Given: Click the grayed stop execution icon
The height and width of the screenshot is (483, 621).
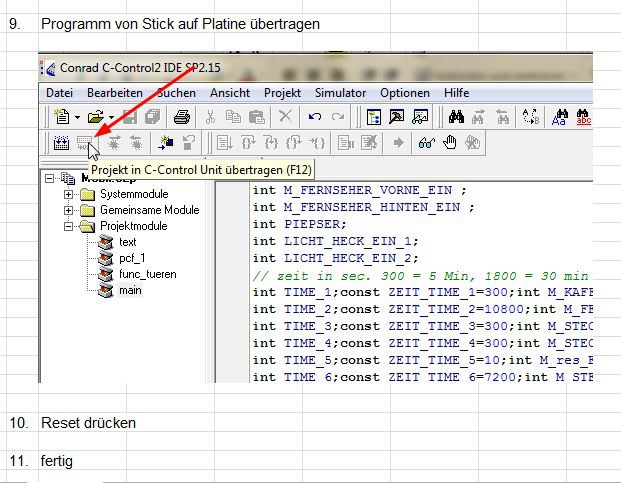Looking at the screenshot, I should [369, 143].
